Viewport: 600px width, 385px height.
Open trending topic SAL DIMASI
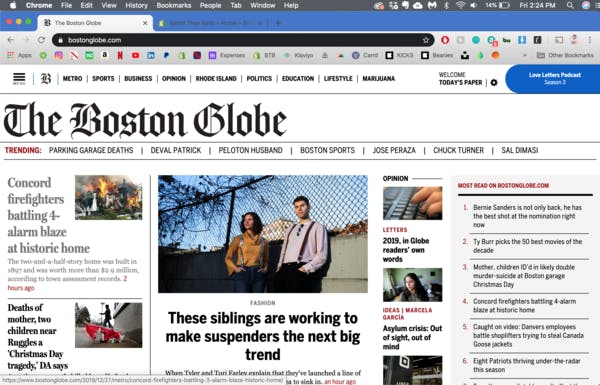(x=520, y=150)
